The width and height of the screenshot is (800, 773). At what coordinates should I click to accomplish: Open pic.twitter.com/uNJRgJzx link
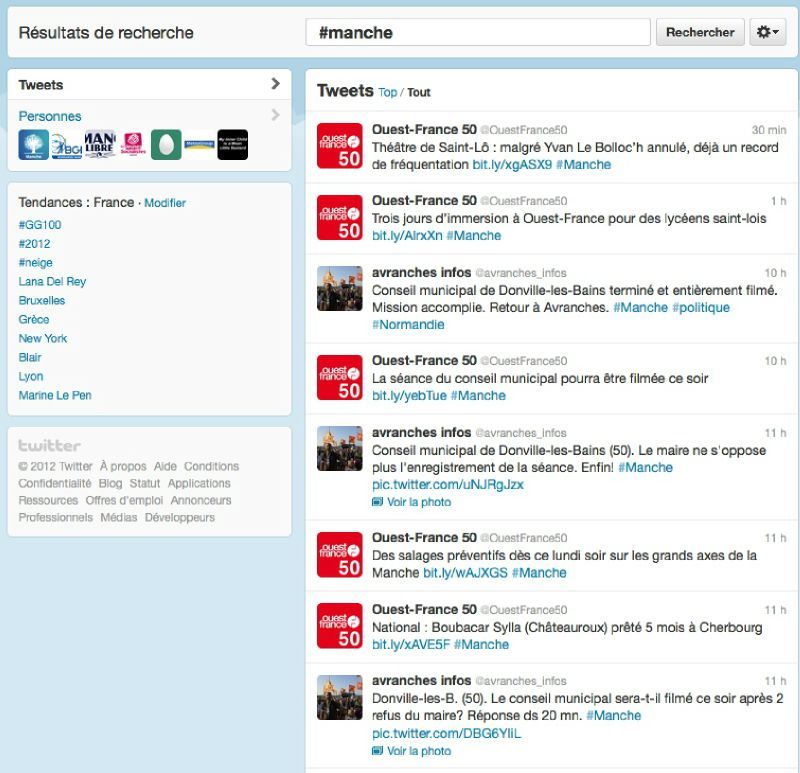click(x=447, y=484)
